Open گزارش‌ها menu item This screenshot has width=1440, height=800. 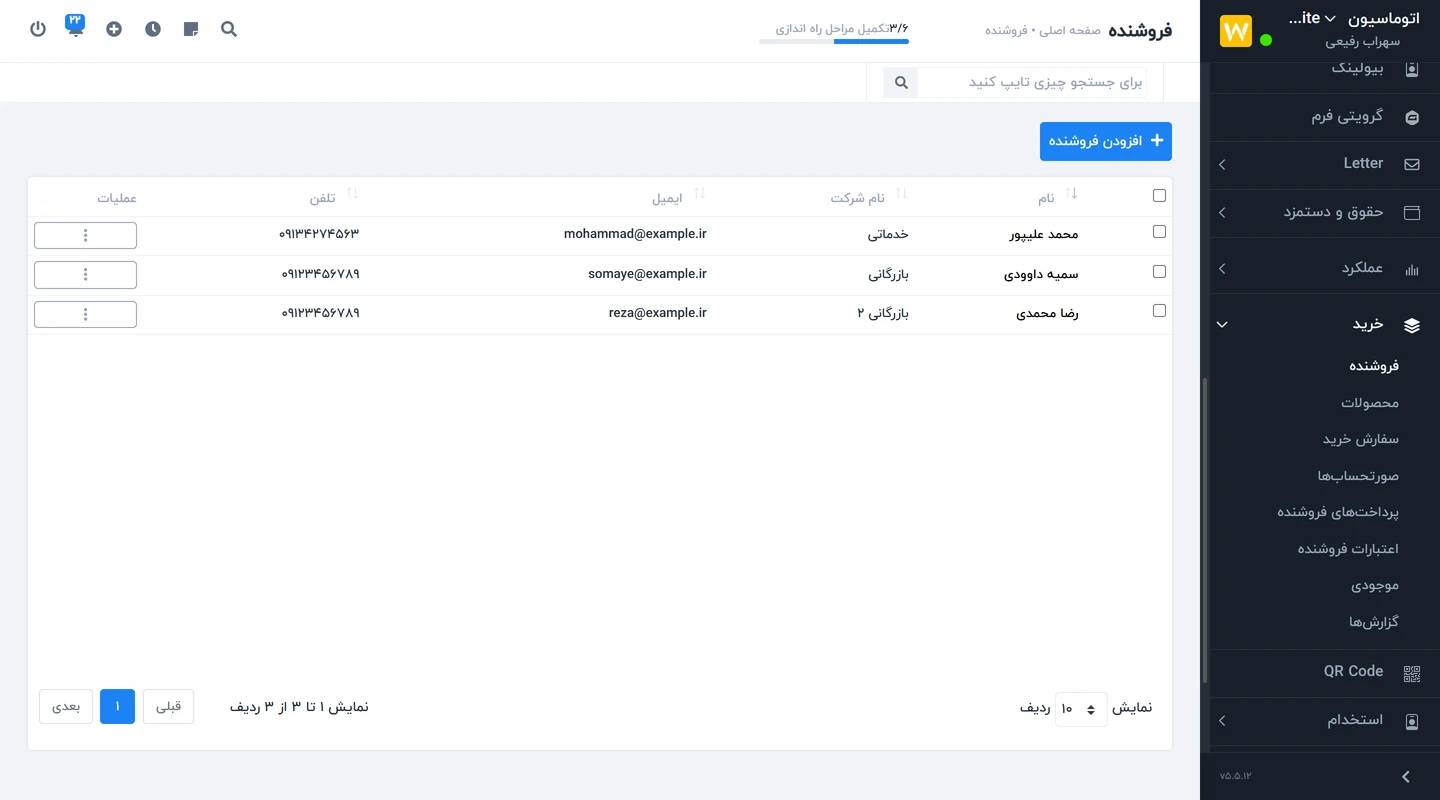point(1374,622)
